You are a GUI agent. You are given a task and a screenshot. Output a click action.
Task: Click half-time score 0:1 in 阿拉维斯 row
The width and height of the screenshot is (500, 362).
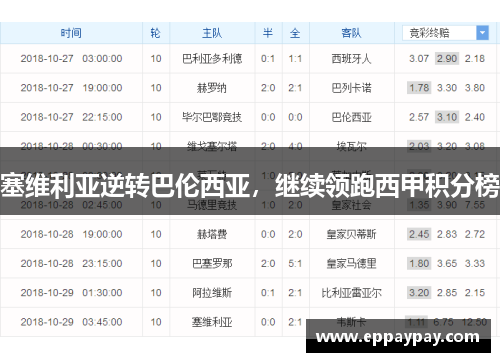[268, 293]
